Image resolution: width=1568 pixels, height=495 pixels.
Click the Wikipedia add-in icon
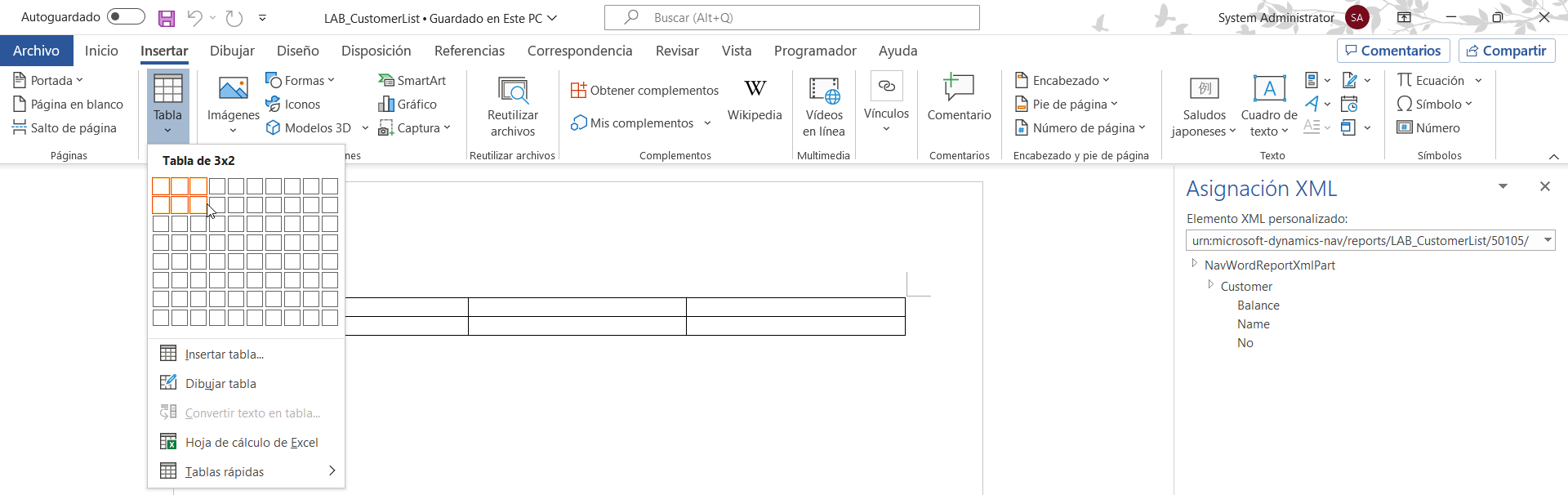tap(755, 88)
